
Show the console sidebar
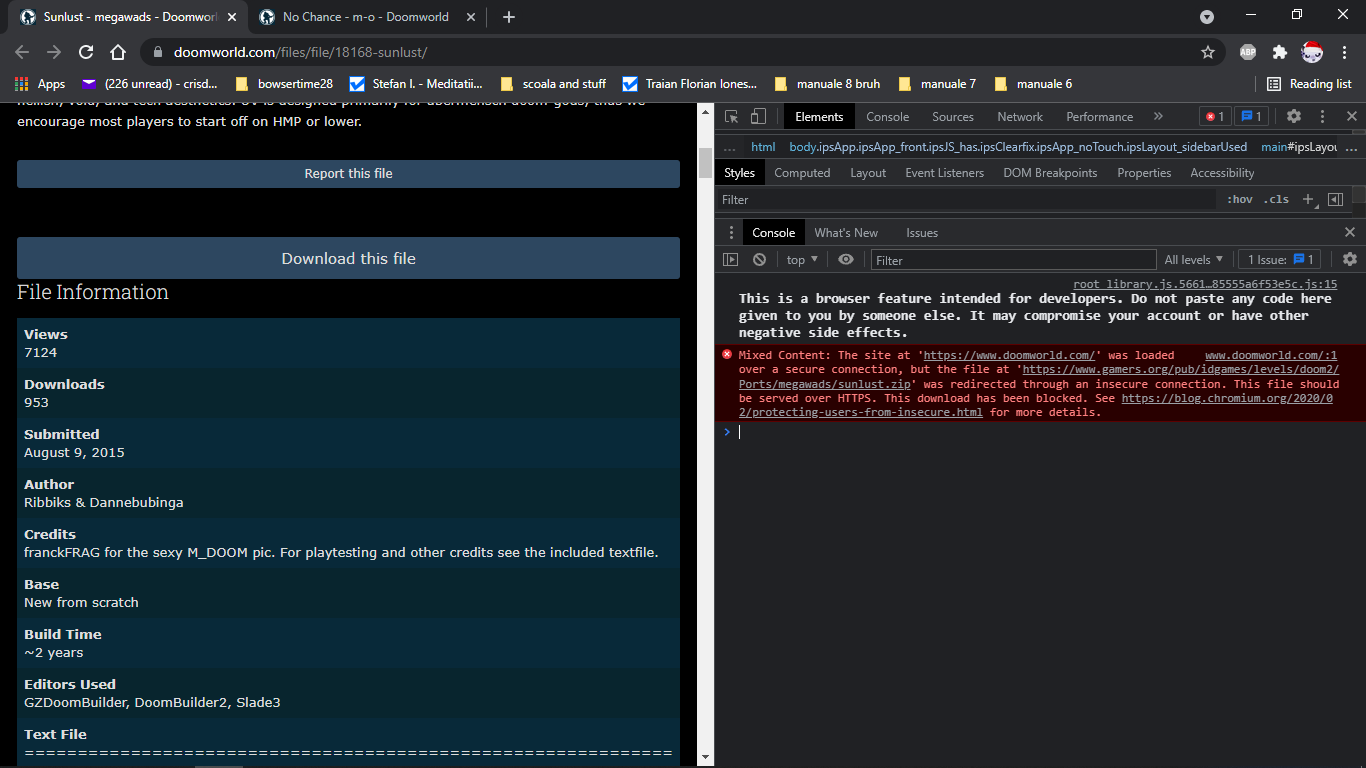[x=730, y=260]
